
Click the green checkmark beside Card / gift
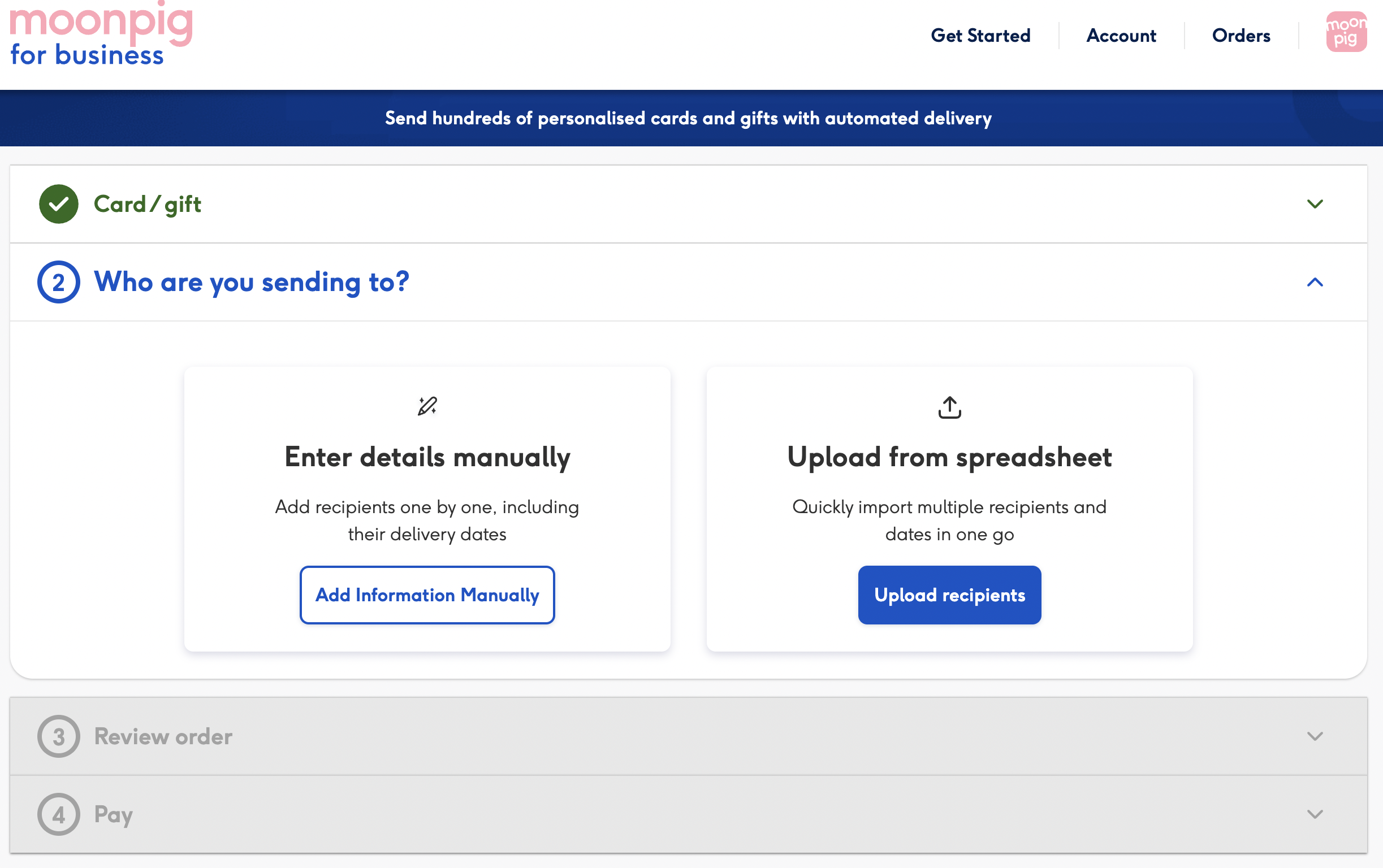point(59,204)
